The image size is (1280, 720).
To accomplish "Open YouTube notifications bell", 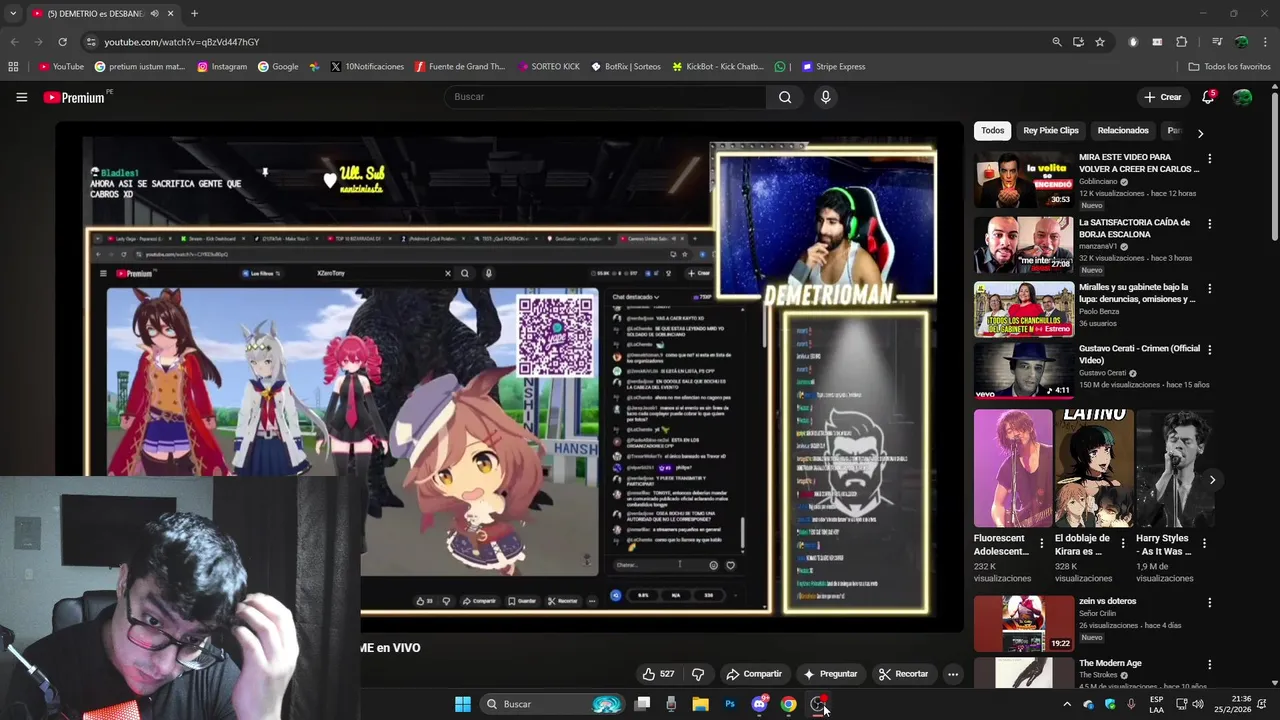I will (x=1208, y=97).
